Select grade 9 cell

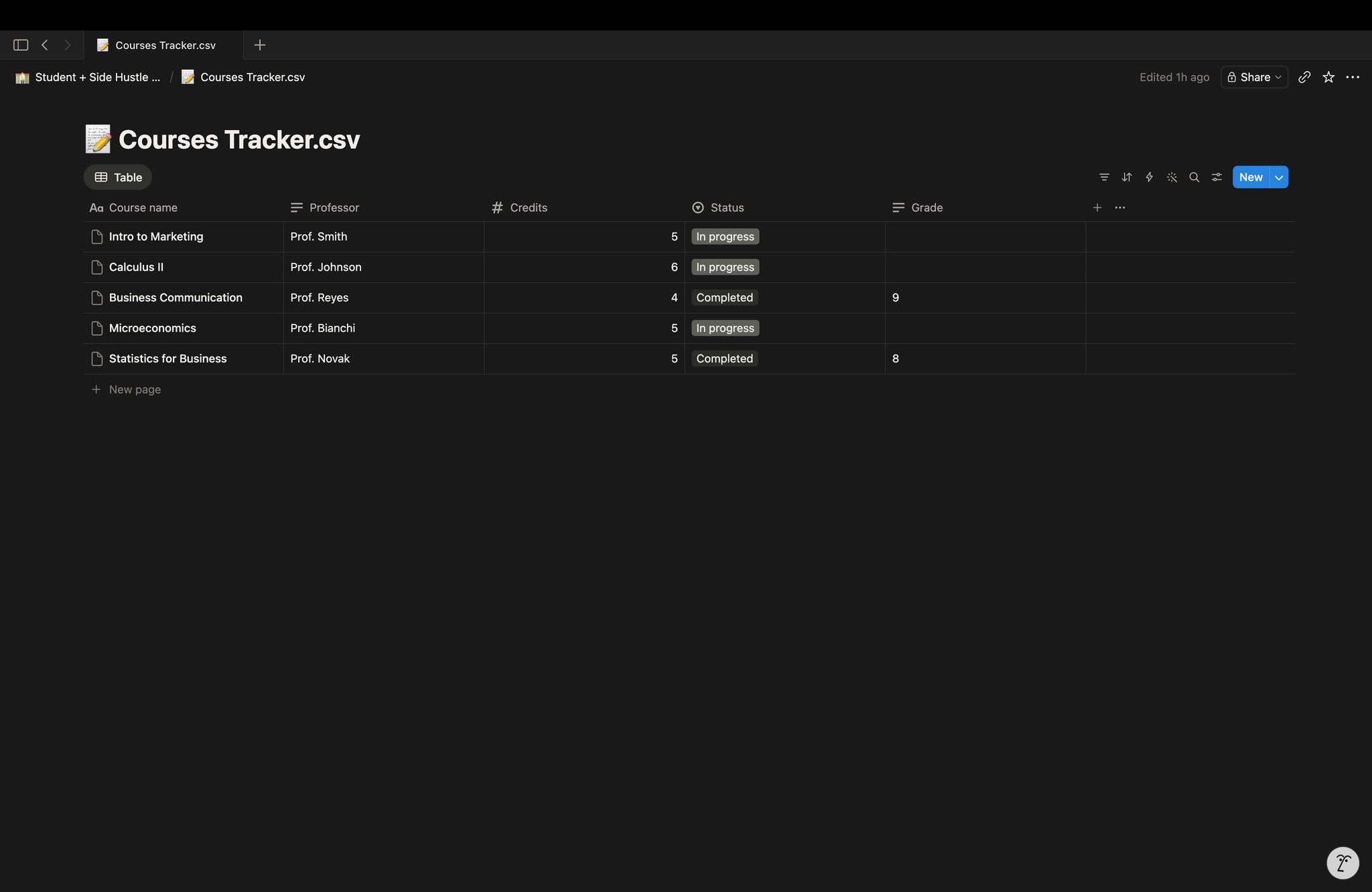click(x=985, y=298)
